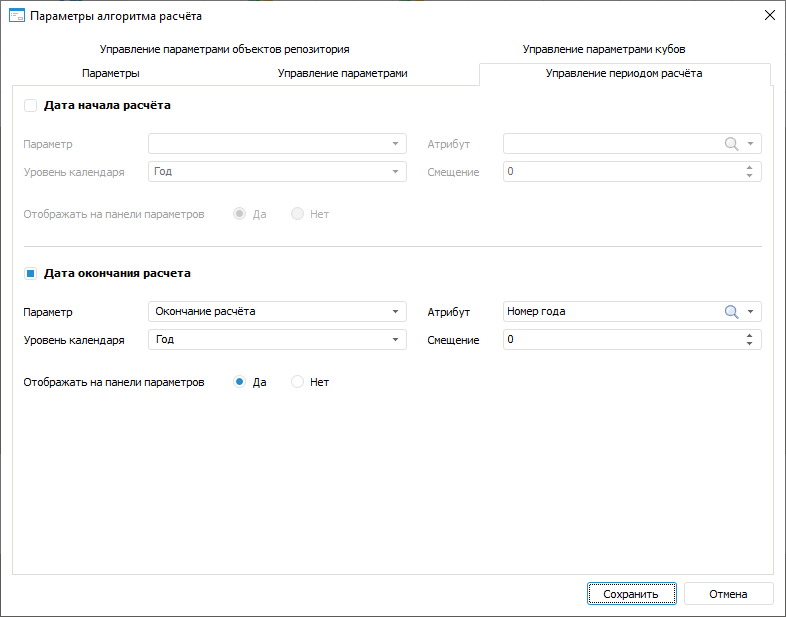Switch to the Параметры tab

[x=110, y=74]
